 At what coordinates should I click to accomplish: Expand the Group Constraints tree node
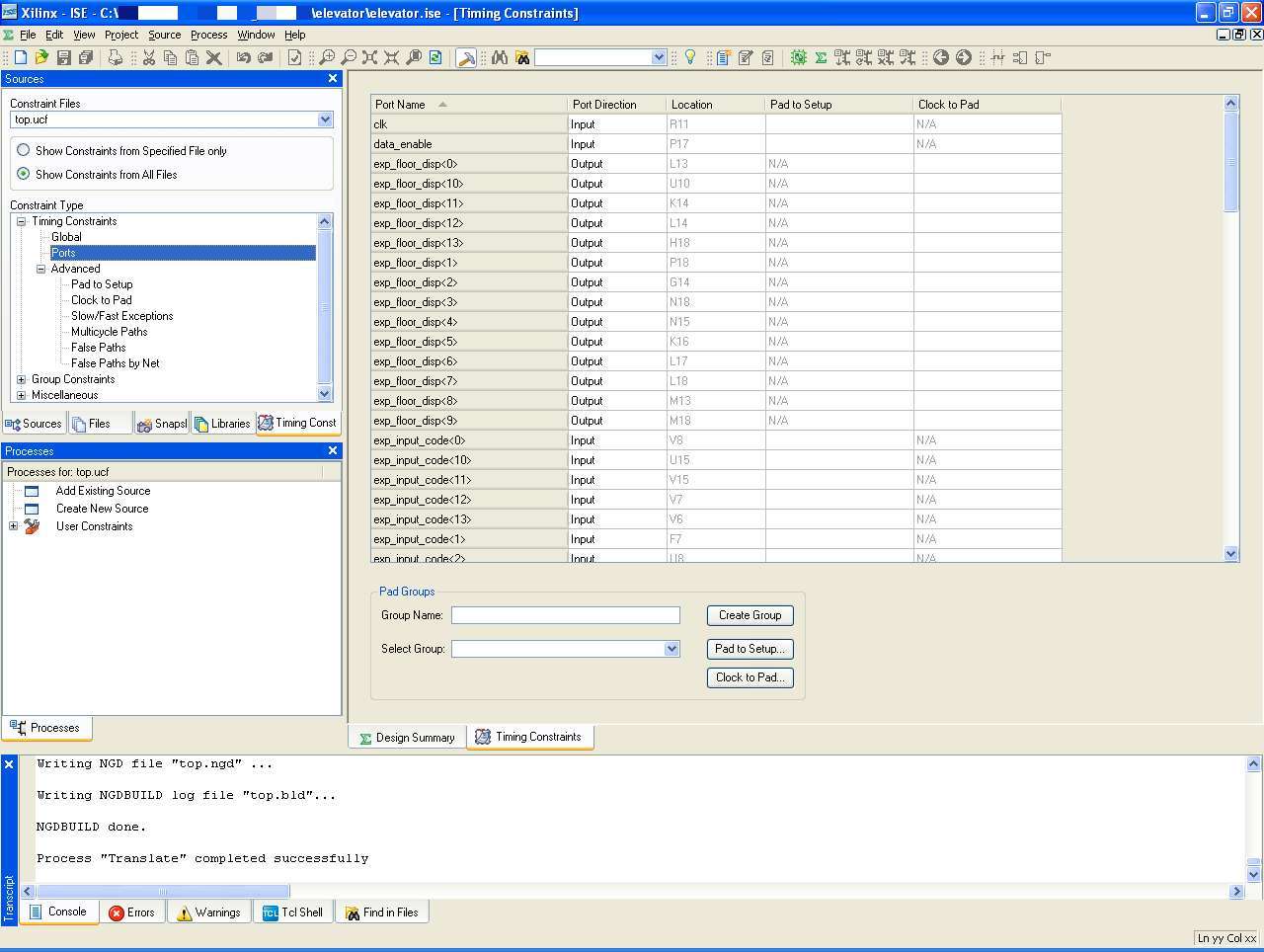pos(21,379)
